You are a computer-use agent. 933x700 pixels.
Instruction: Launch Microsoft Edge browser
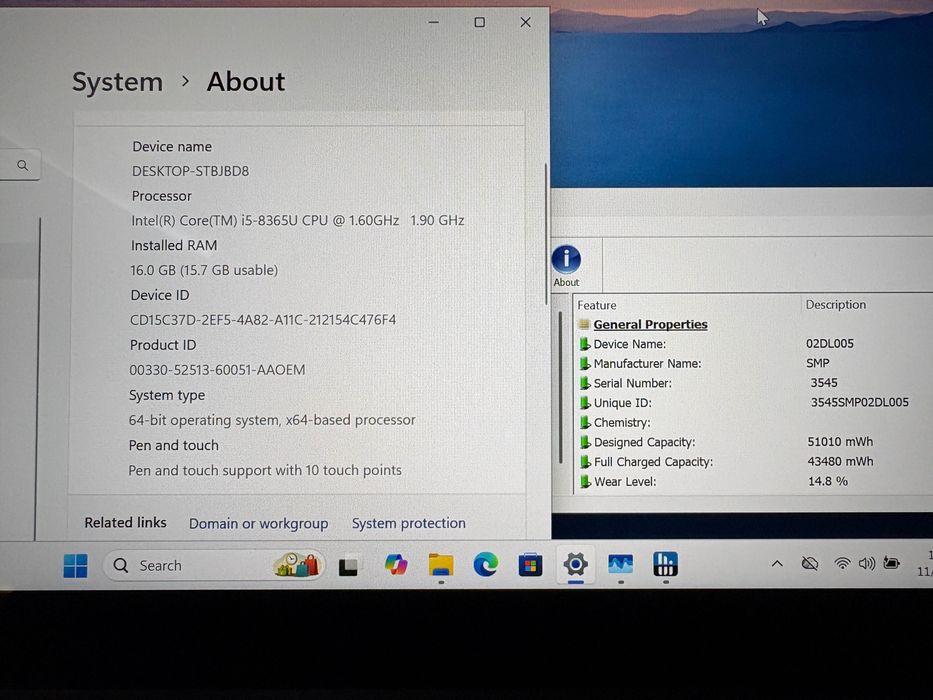(486, 565)
